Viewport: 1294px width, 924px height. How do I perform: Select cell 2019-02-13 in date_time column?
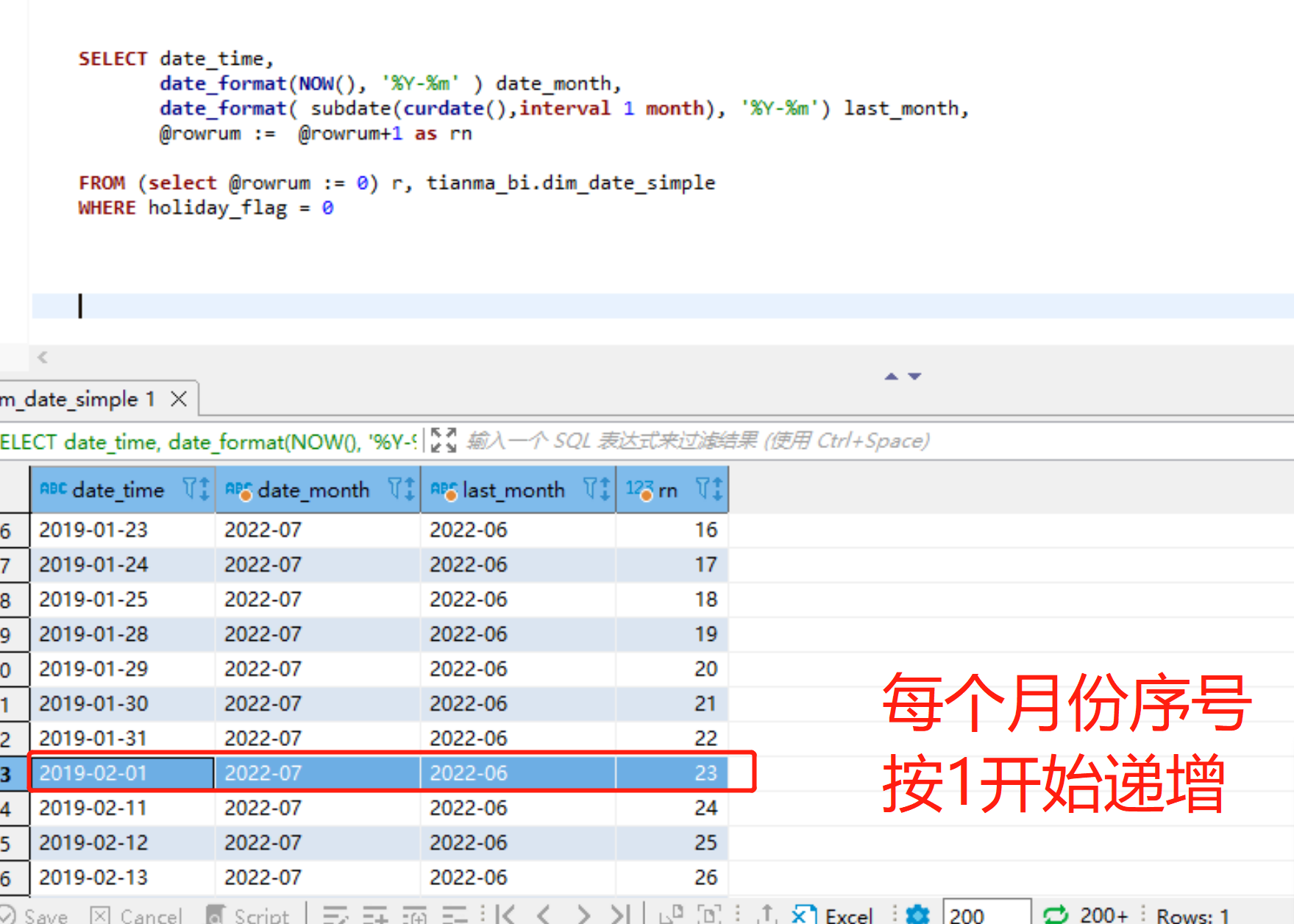point(122,877)
